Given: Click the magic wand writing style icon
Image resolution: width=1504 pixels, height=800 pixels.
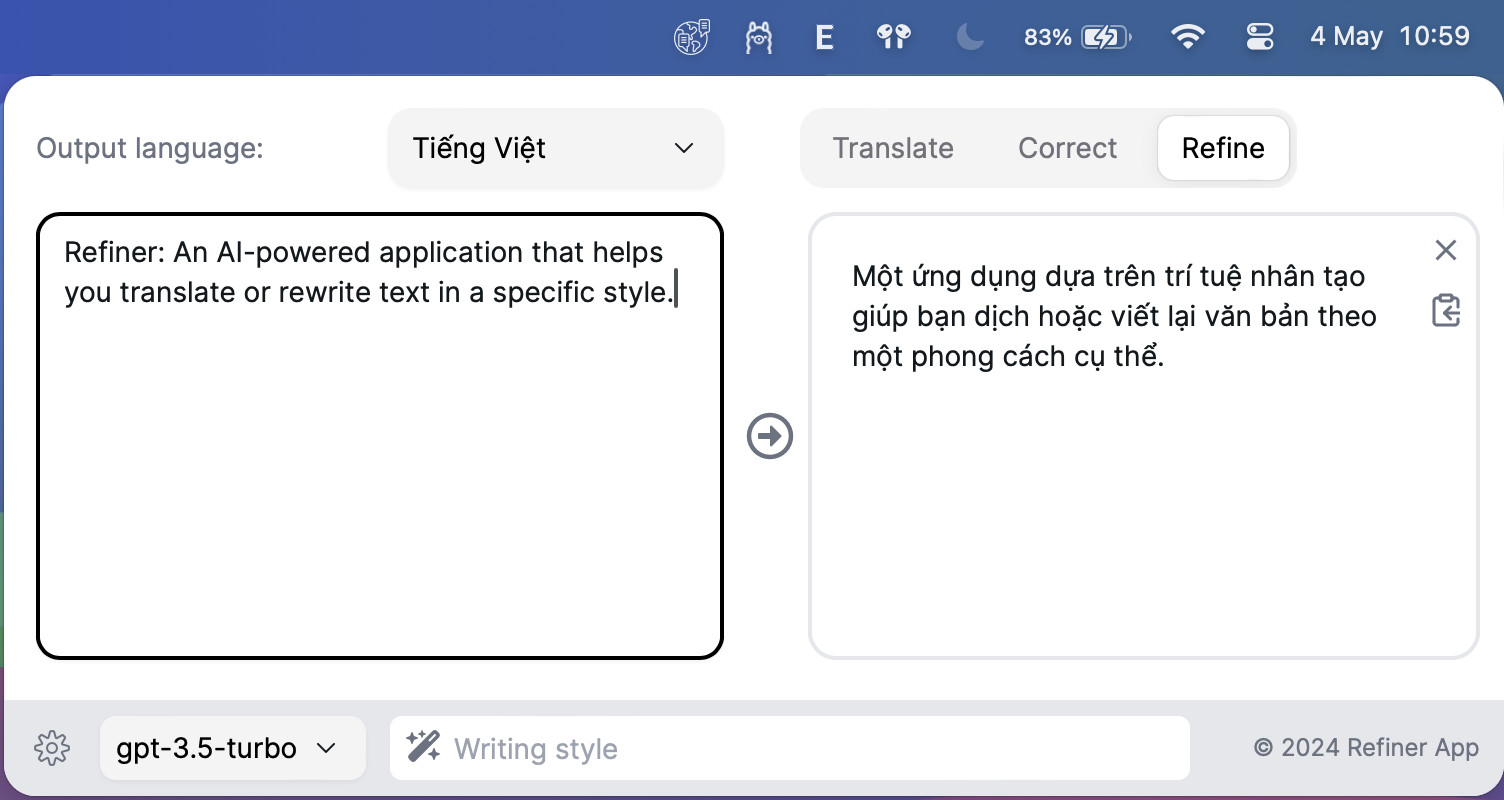Looking at the screenshot, I should tap(424, 746).
